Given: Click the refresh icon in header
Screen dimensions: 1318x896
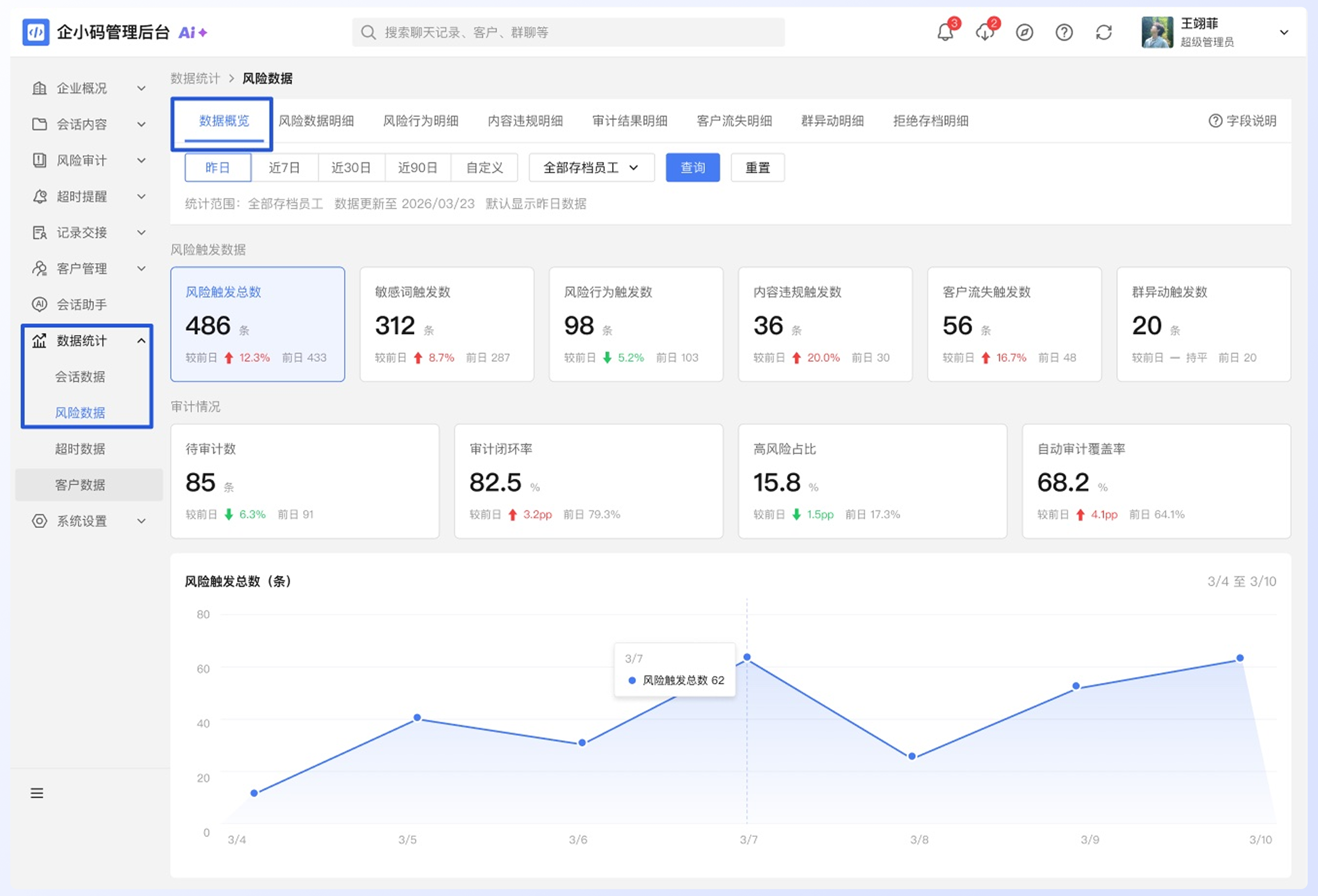Looking at the screenshot, I should click(x=1103, y=32).
